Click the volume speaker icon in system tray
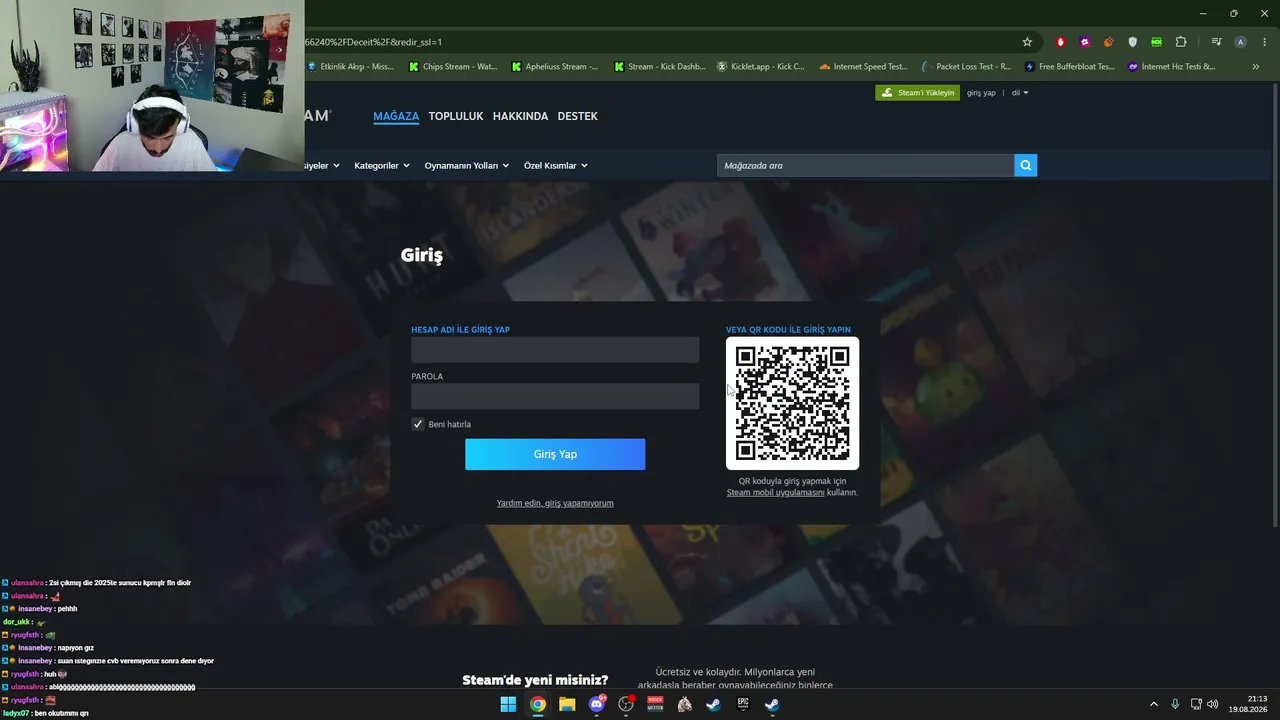The height and width of the screenshot is (720, 1280). tap(1213, 704)
